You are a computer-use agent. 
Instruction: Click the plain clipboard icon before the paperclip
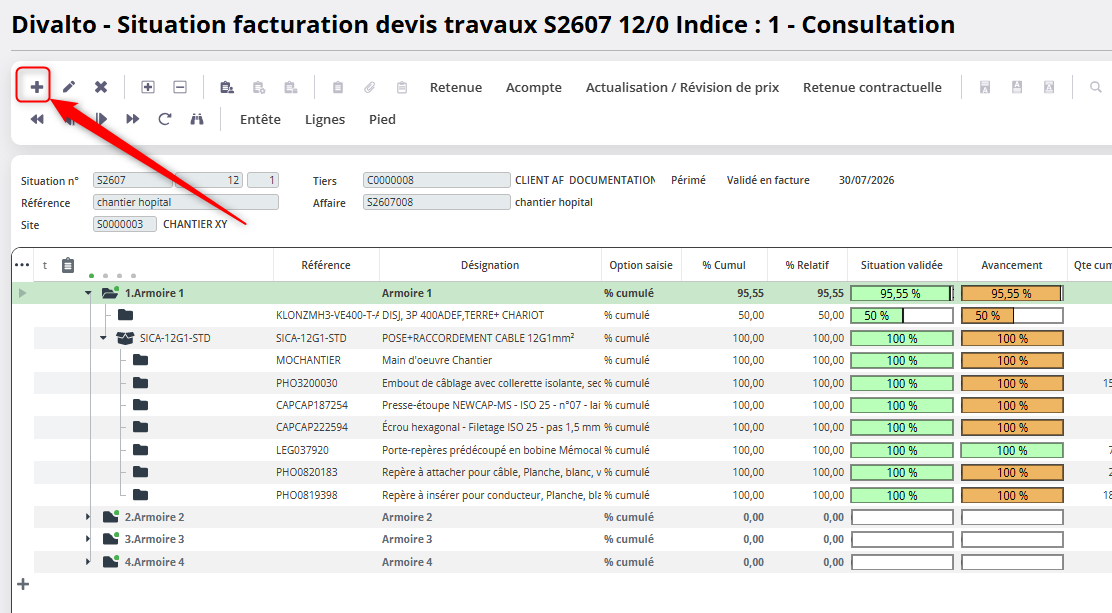[338, 87]
